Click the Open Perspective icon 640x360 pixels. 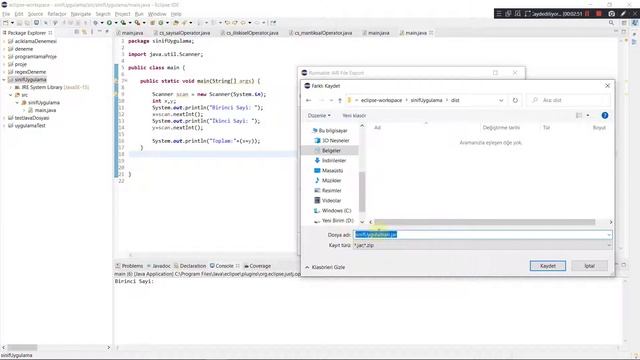[x=624, y=23]
